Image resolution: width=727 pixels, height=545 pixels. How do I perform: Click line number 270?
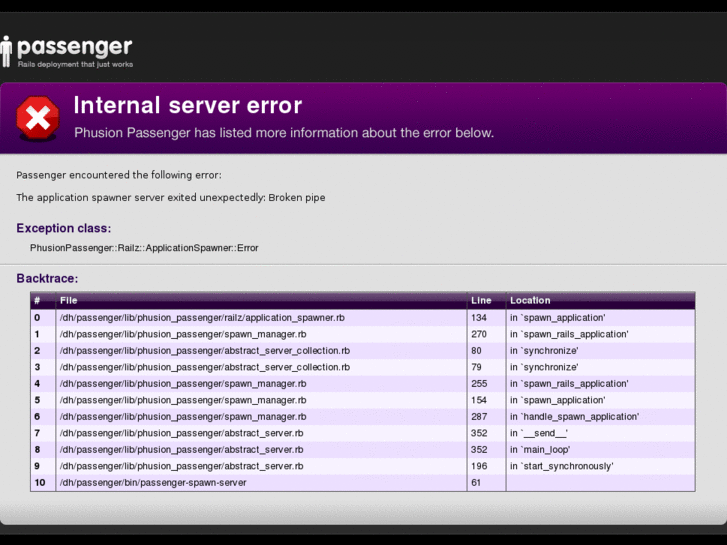point(479,334)
